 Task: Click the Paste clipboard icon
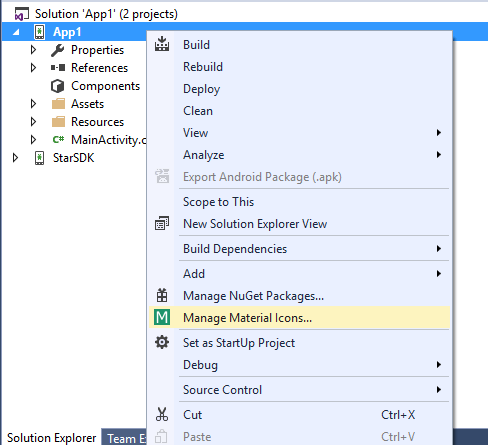(x=161, y=436)
